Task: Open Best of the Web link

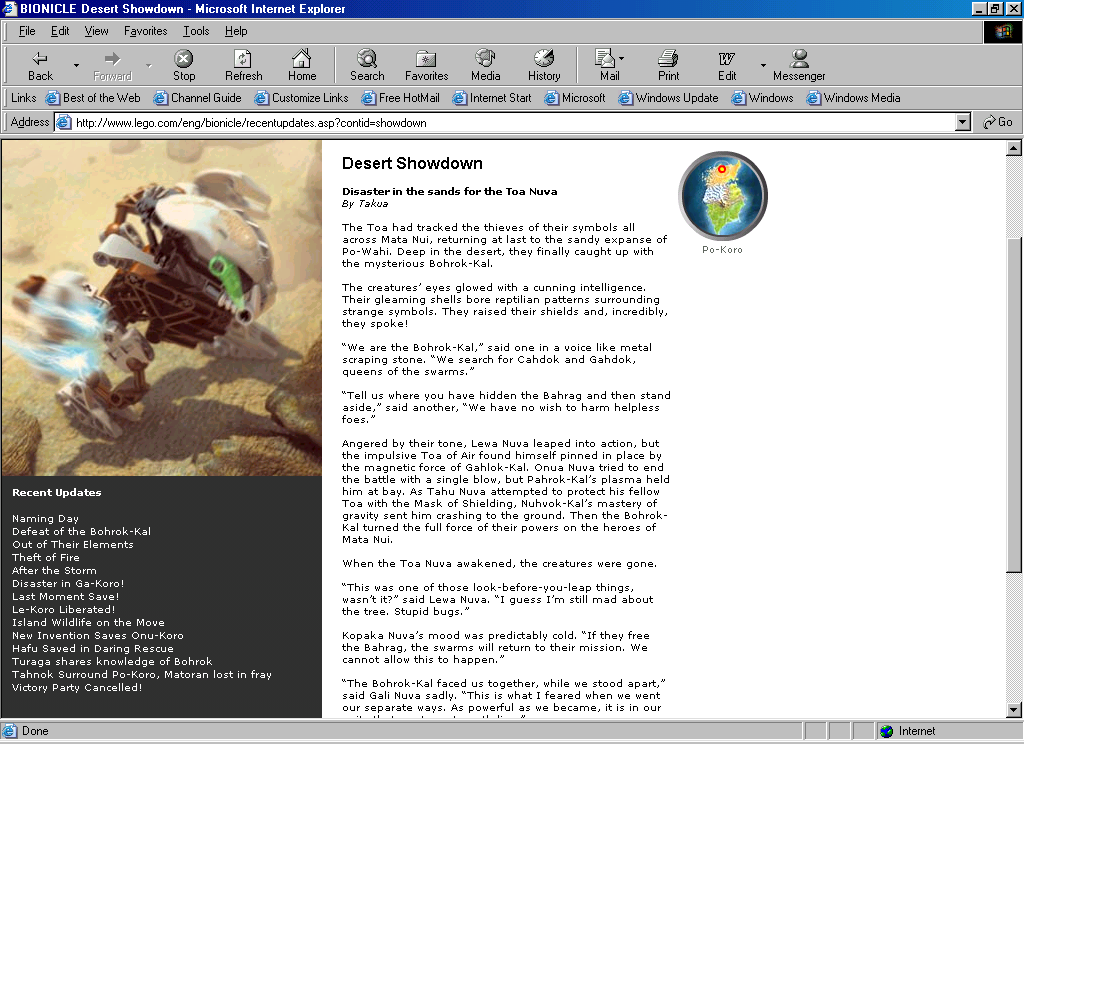Action: [x=93, y=98]
